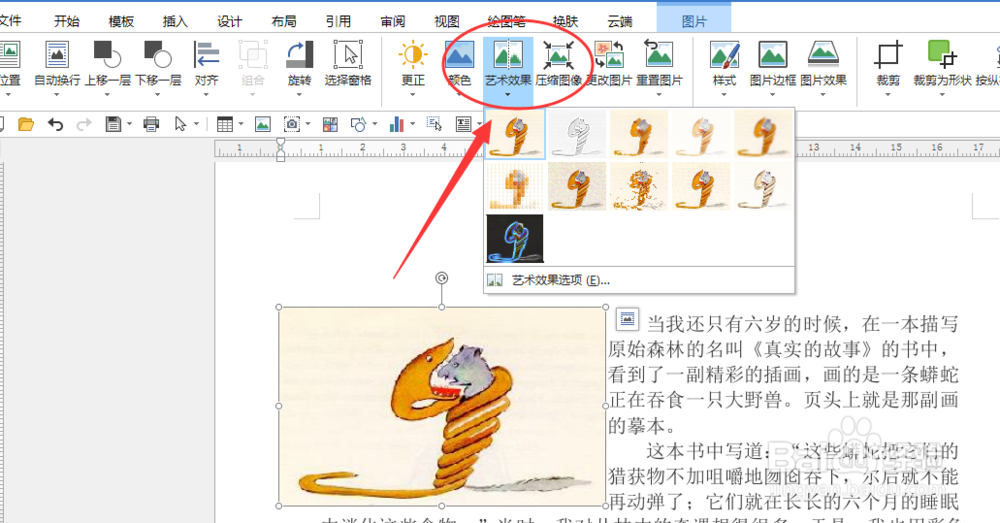Screen dimensions: 1000x523
Task: Click the 更改图片 change picture icon
Action: coord(609,55)
